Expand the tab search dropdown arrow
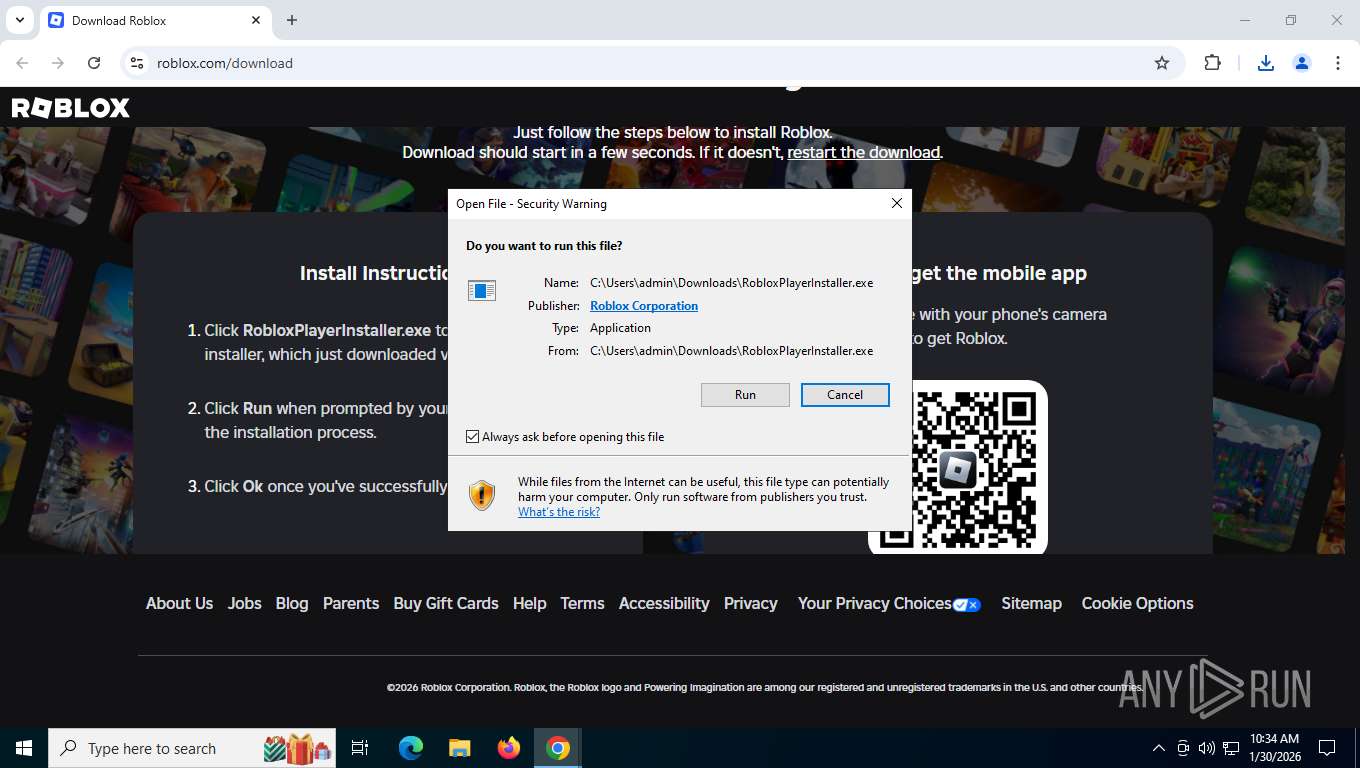Screen dimensions: 1360x768 point(19,20)
